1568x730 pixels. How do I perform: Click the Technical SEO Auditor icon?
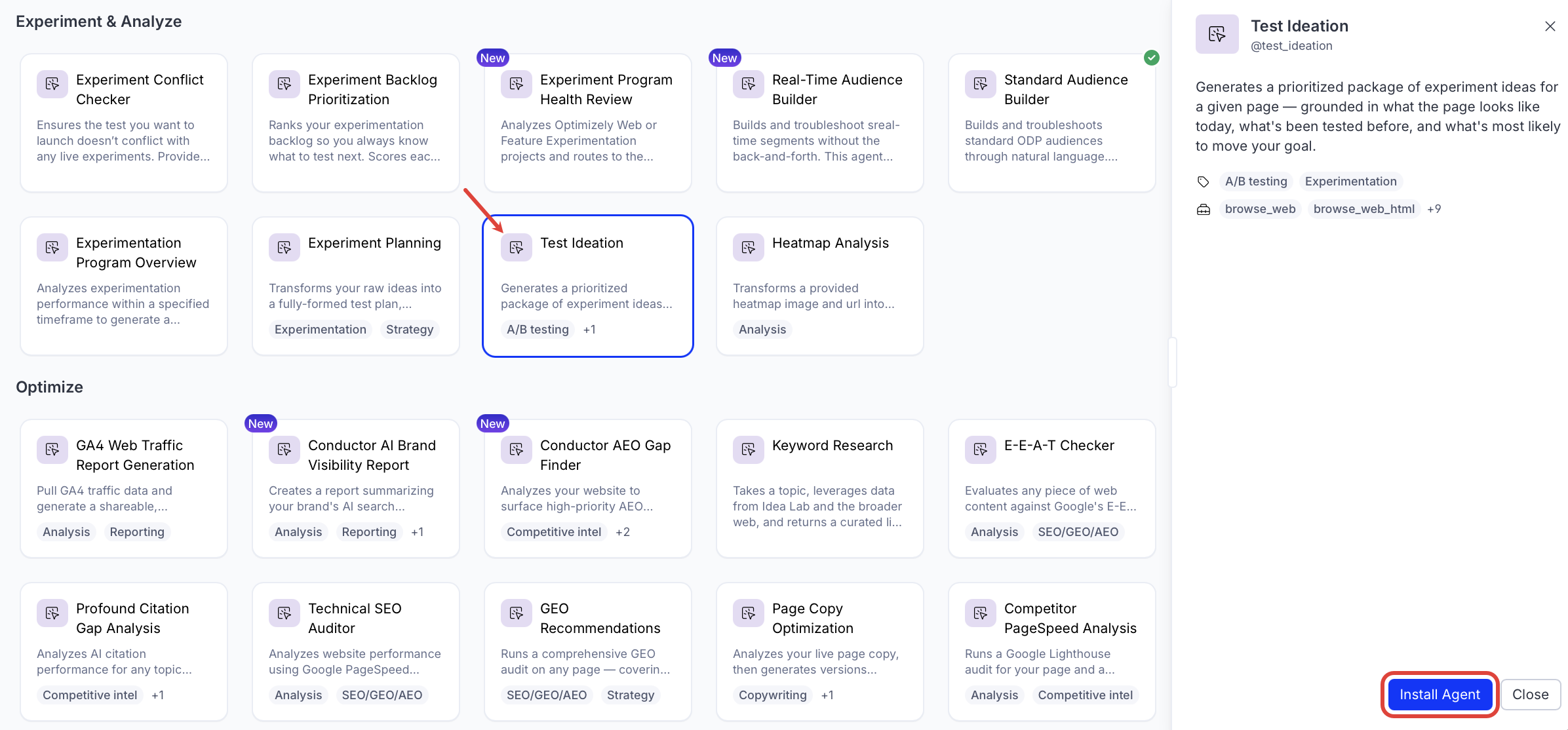click(284, 613)
